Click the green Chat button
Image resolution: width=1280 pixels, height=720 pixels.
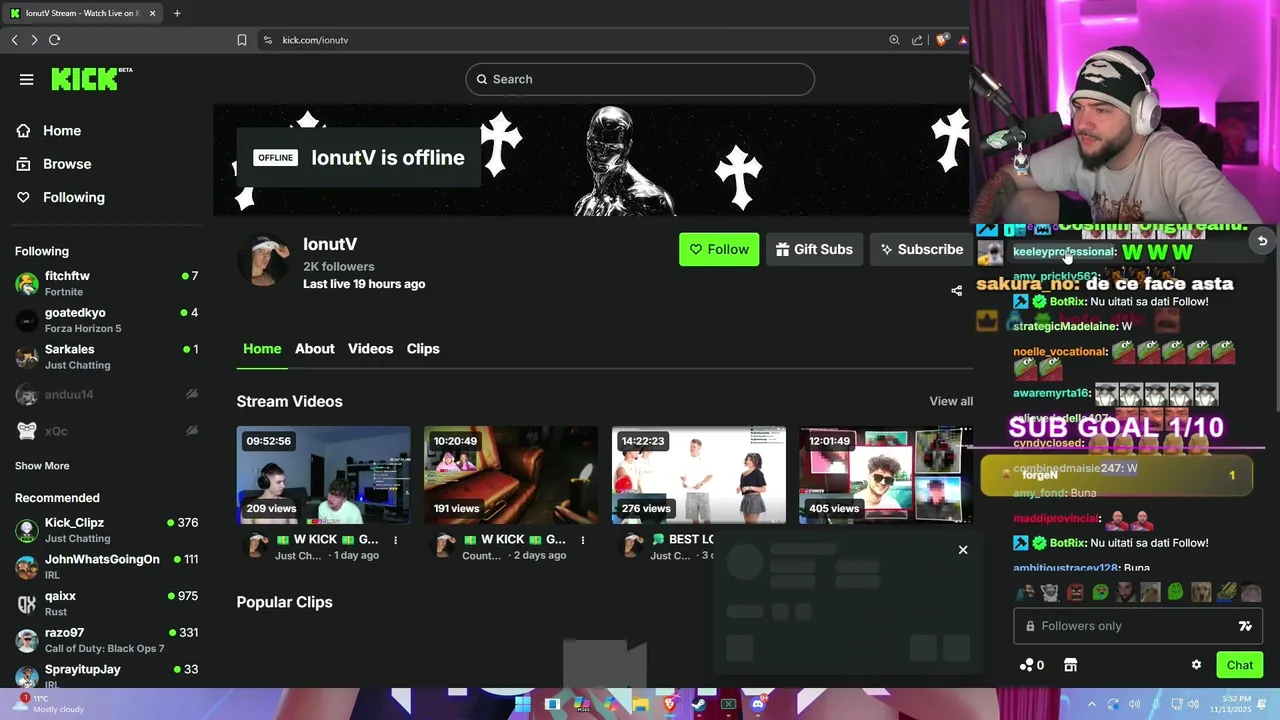(x=1240, y=665)
